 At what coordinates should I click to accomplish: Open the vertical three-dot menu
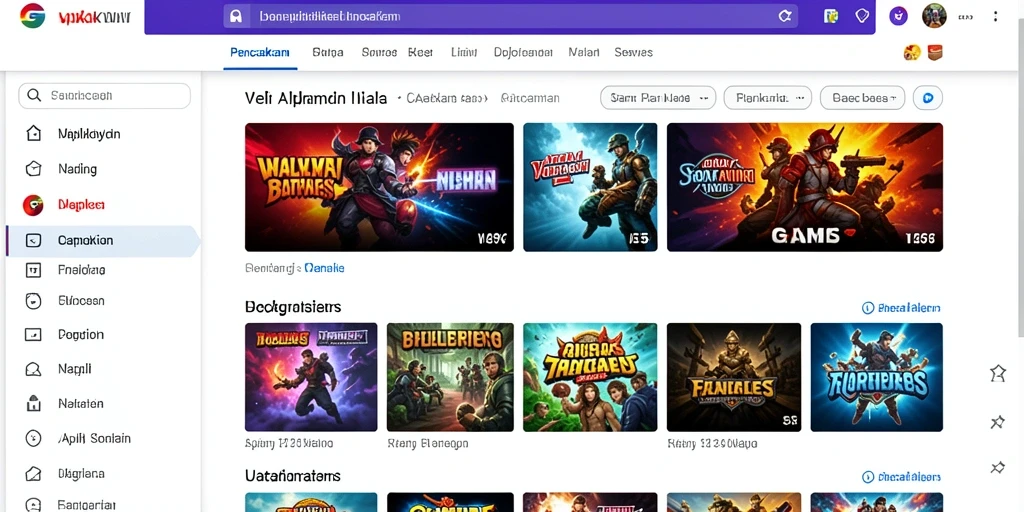coord(995,16)
